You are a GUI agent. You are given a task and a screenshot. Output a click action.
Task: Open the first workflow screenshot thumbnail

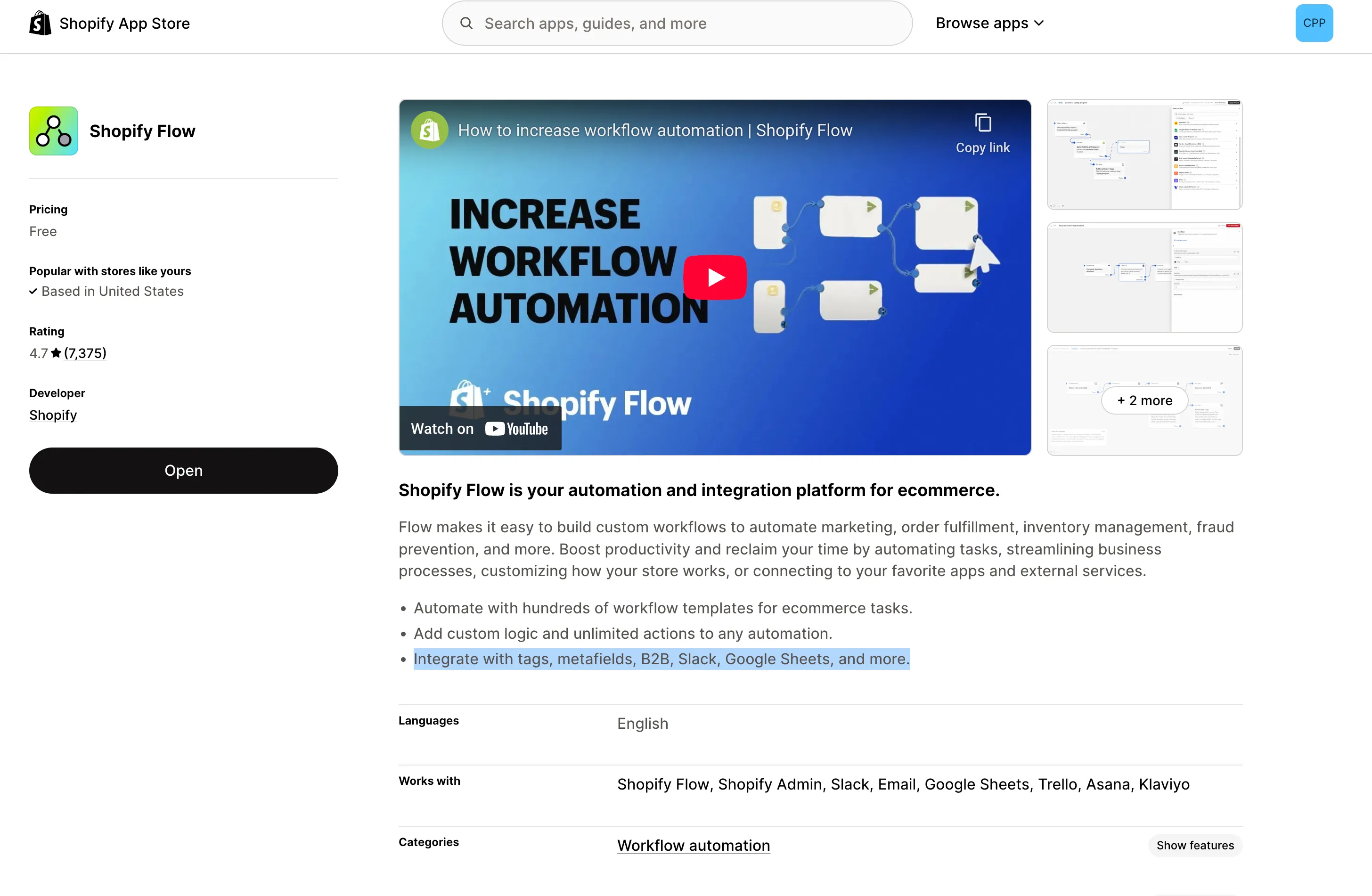click(1144, 155)
